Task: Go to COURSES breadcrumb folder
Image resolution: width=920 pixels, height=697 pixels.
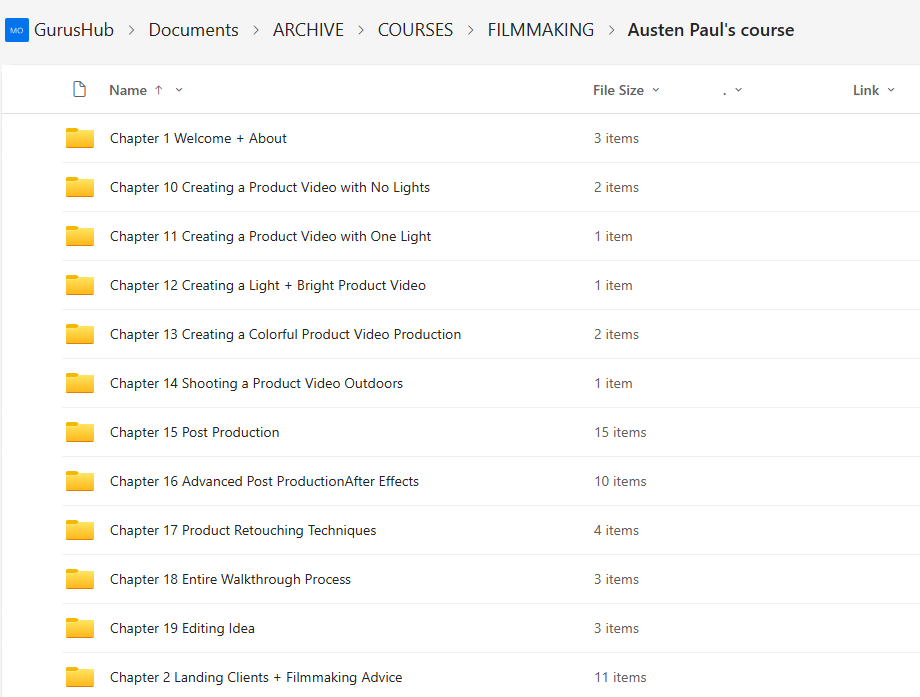Action: 415,30
